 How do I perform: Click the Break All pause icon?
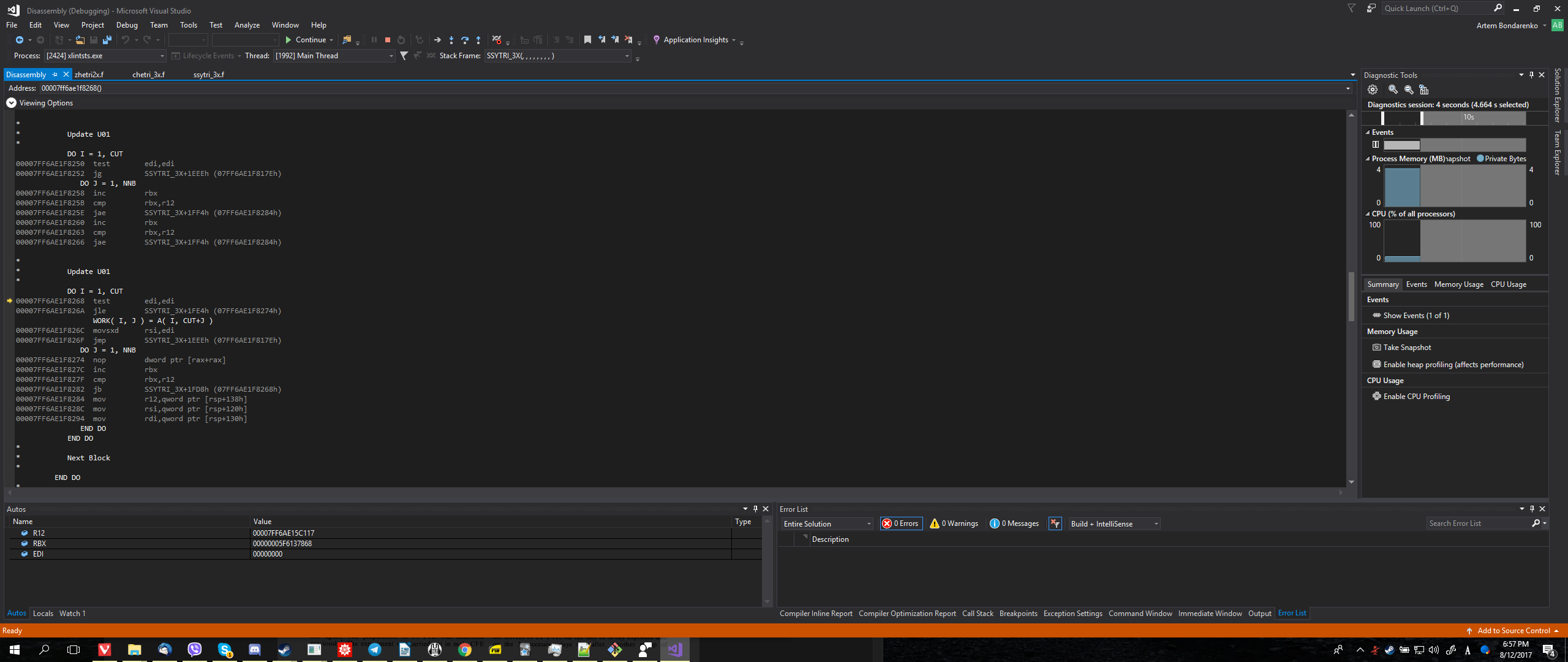[x=374, y=40]
